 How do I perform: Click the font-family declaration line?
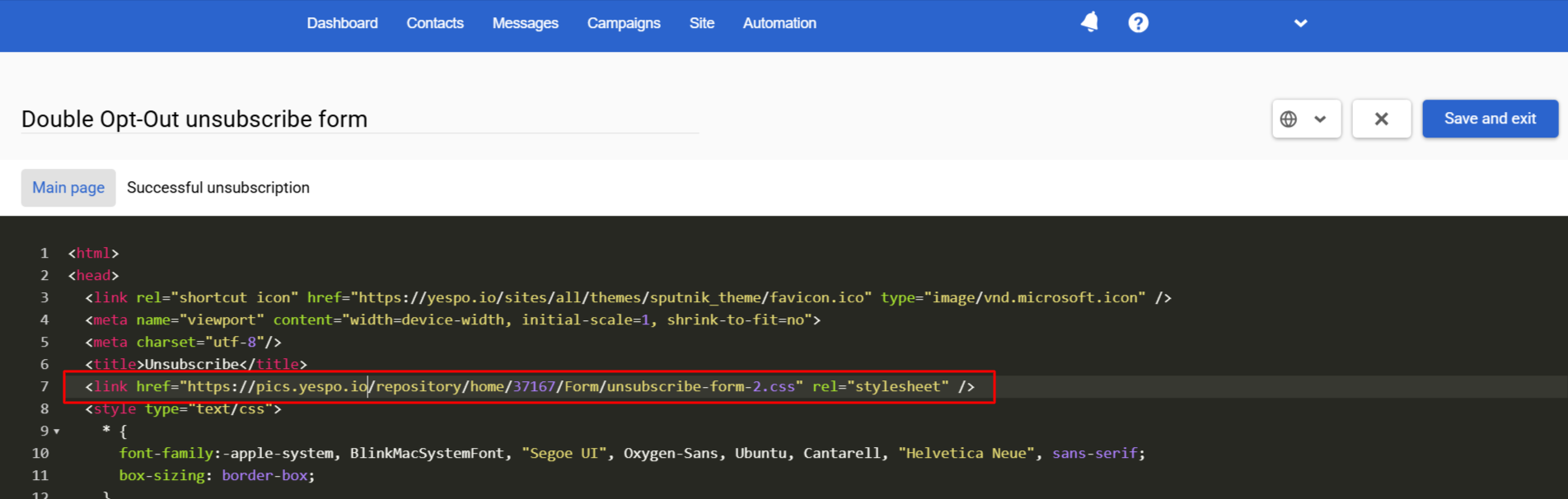click(x=632, y=453)
